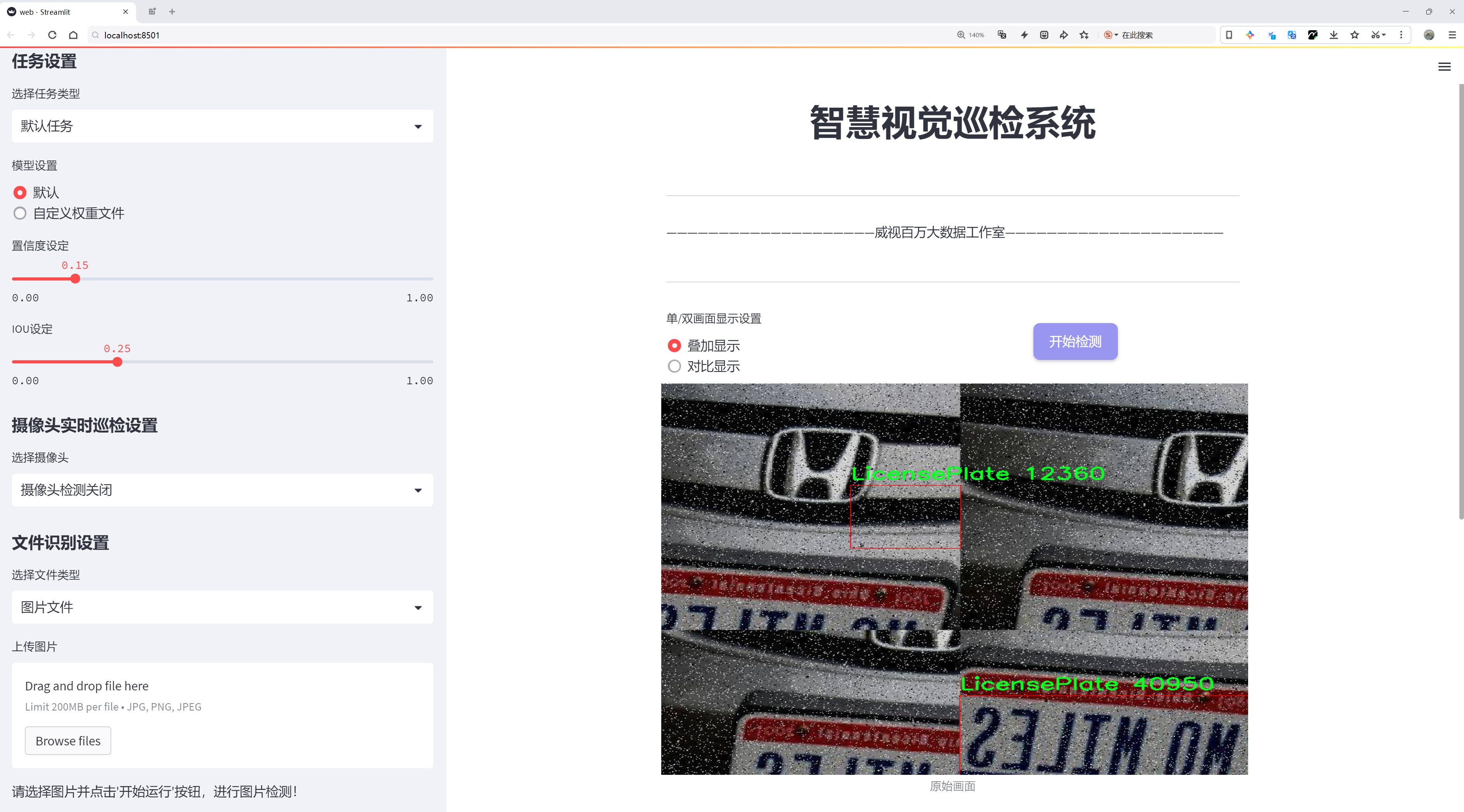Open the blue translate extension icon

pyautogui.click(x=1292, y=34)
